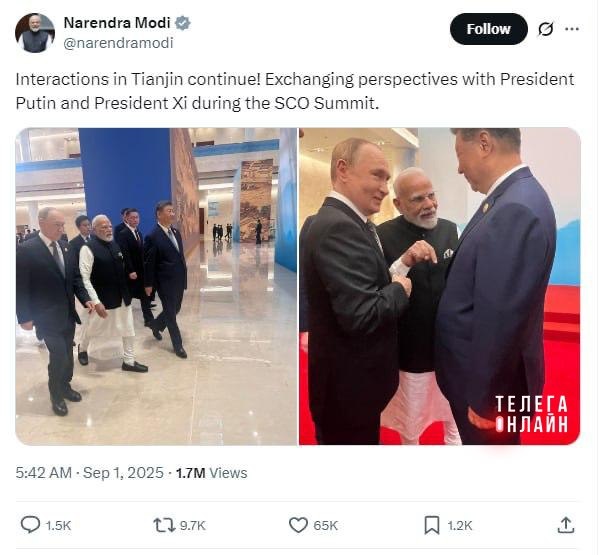The image size is (600, 555).
Task: Open the share icon at the bottom right
Action: tap(565, 524)
